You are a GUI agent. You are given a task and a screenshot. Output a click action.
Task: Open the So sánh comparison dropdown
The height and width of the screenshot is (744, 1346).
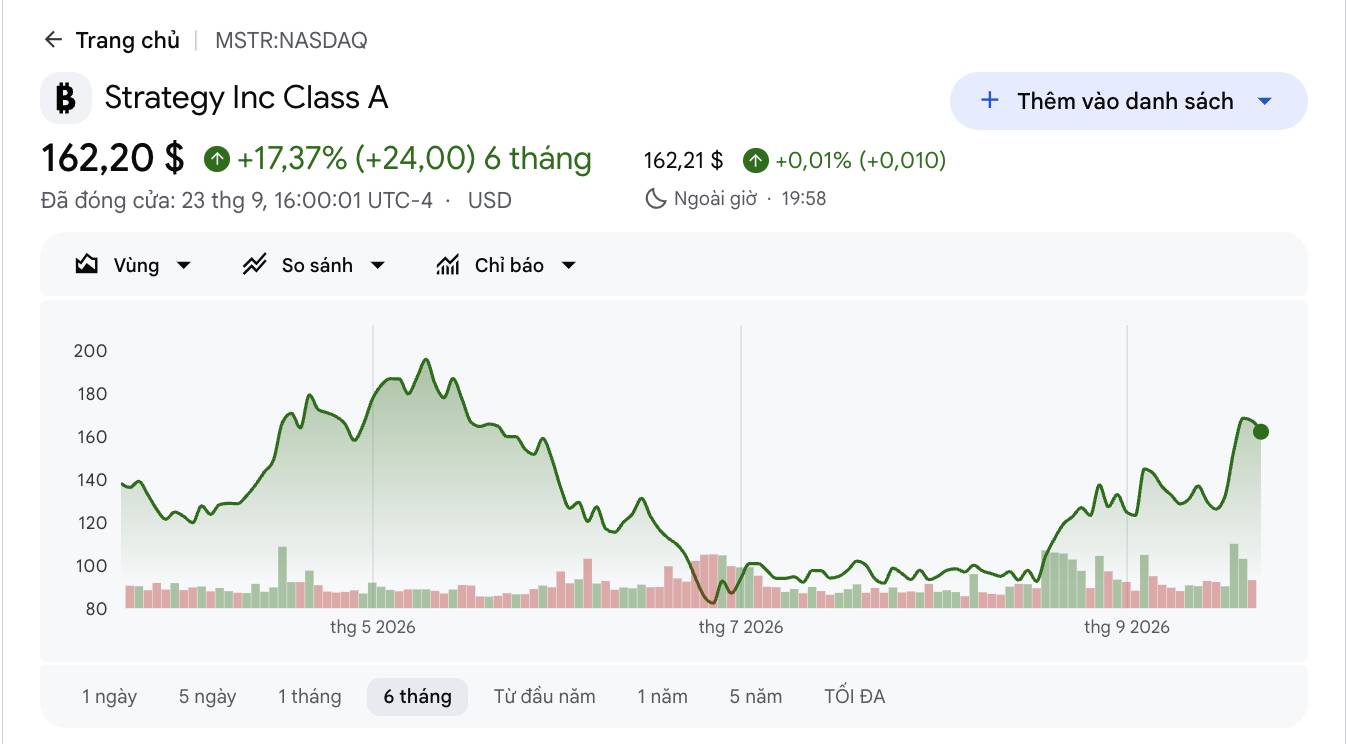(314, 265)
